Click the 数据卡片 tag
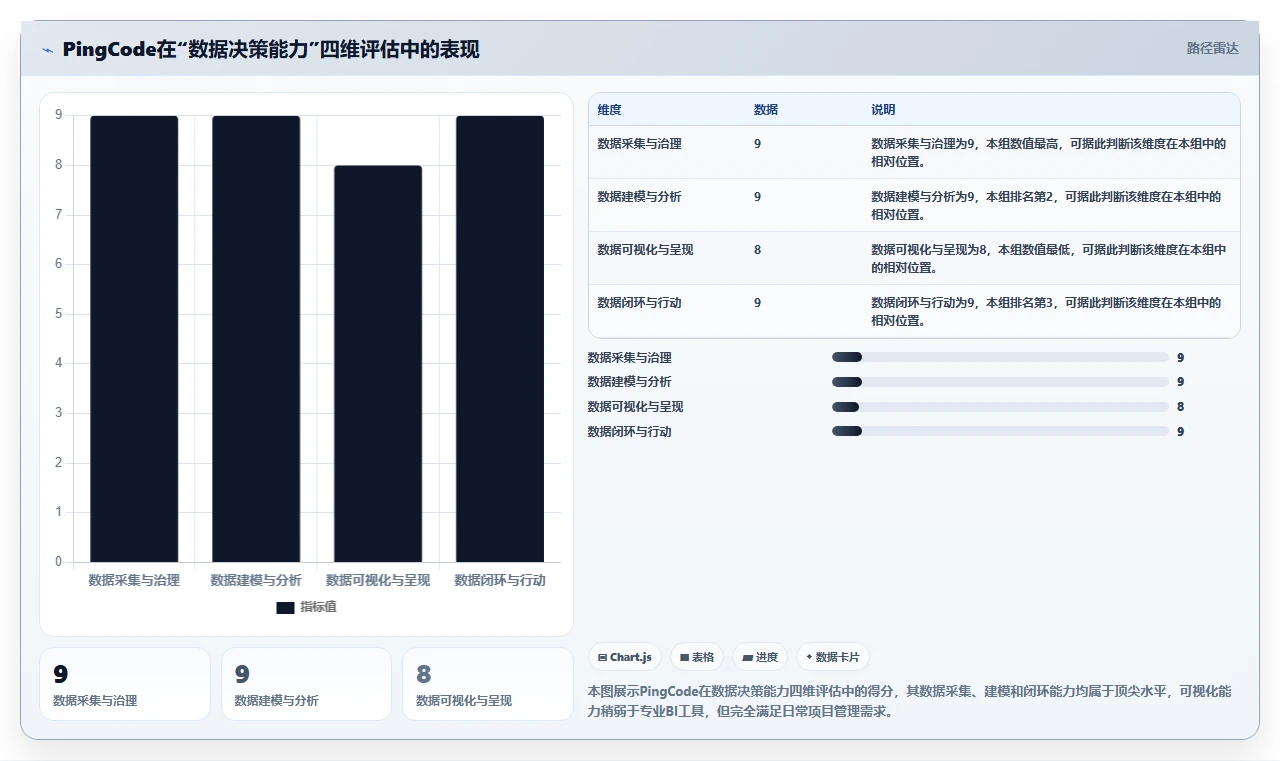This screenshot has width=1280, height=761. click(x=833, y=657)
